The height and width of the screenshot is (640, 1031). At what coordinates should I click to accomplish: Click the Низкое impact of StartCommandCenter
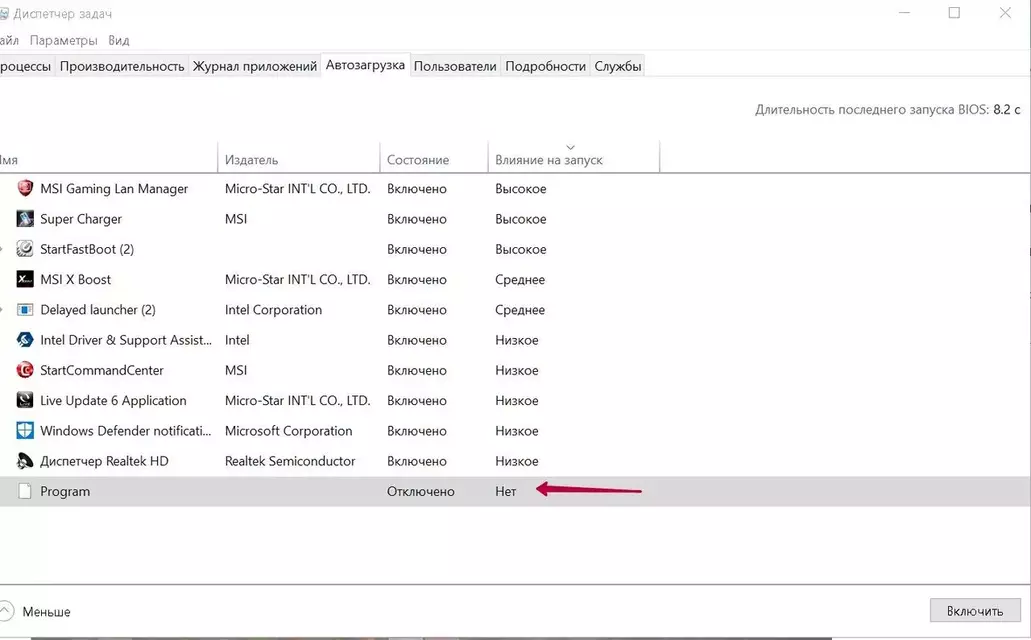[x=517, y=370]
